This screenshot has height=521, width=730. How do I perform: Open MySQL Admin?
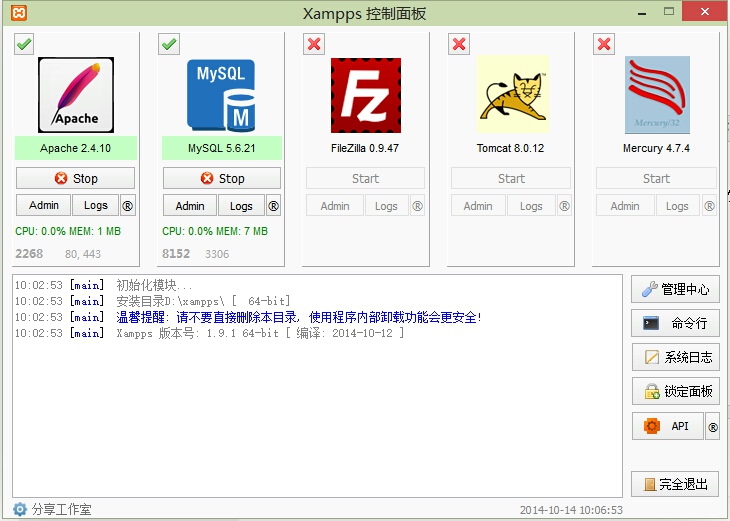point(190,205)
